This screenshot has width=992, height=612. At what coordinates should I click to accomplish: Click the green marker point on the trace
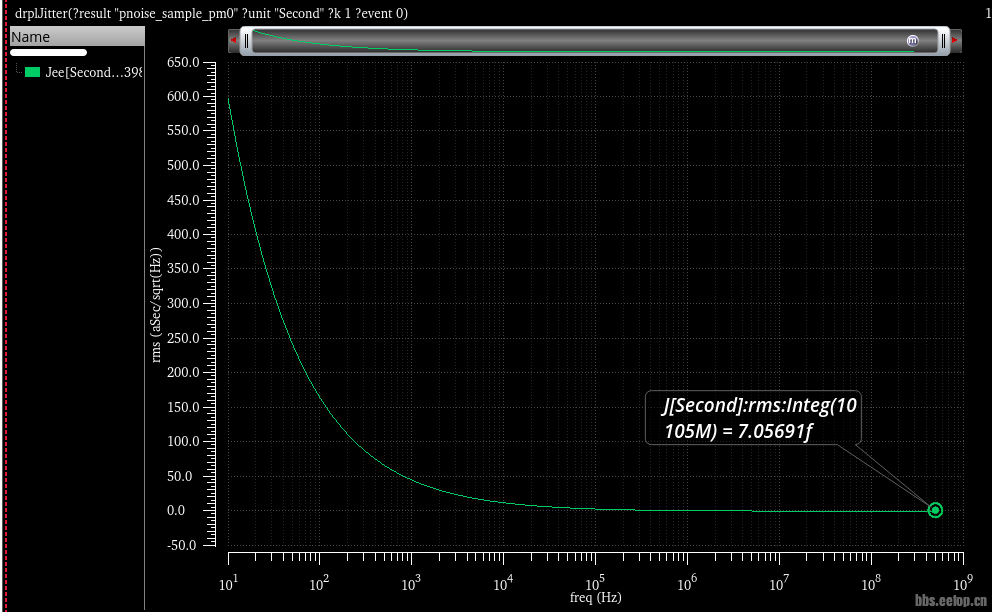[935, 510]
